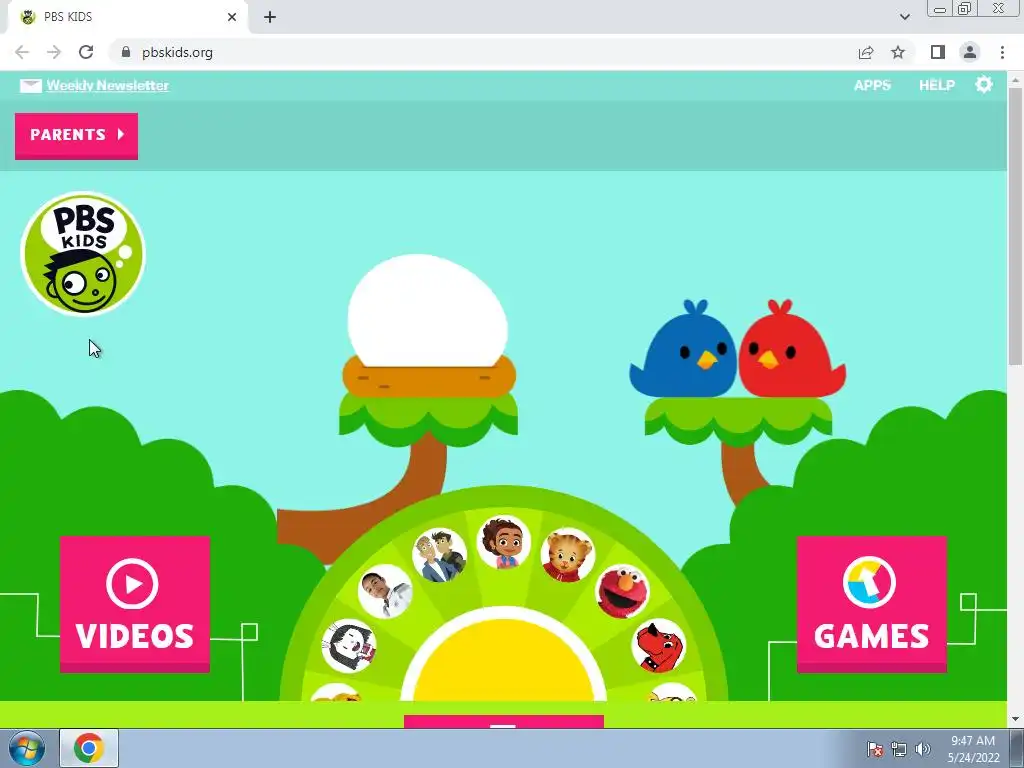Screen dimensions: 1024x768
Task: Open the HELP link
Action: tap(936, 86)
